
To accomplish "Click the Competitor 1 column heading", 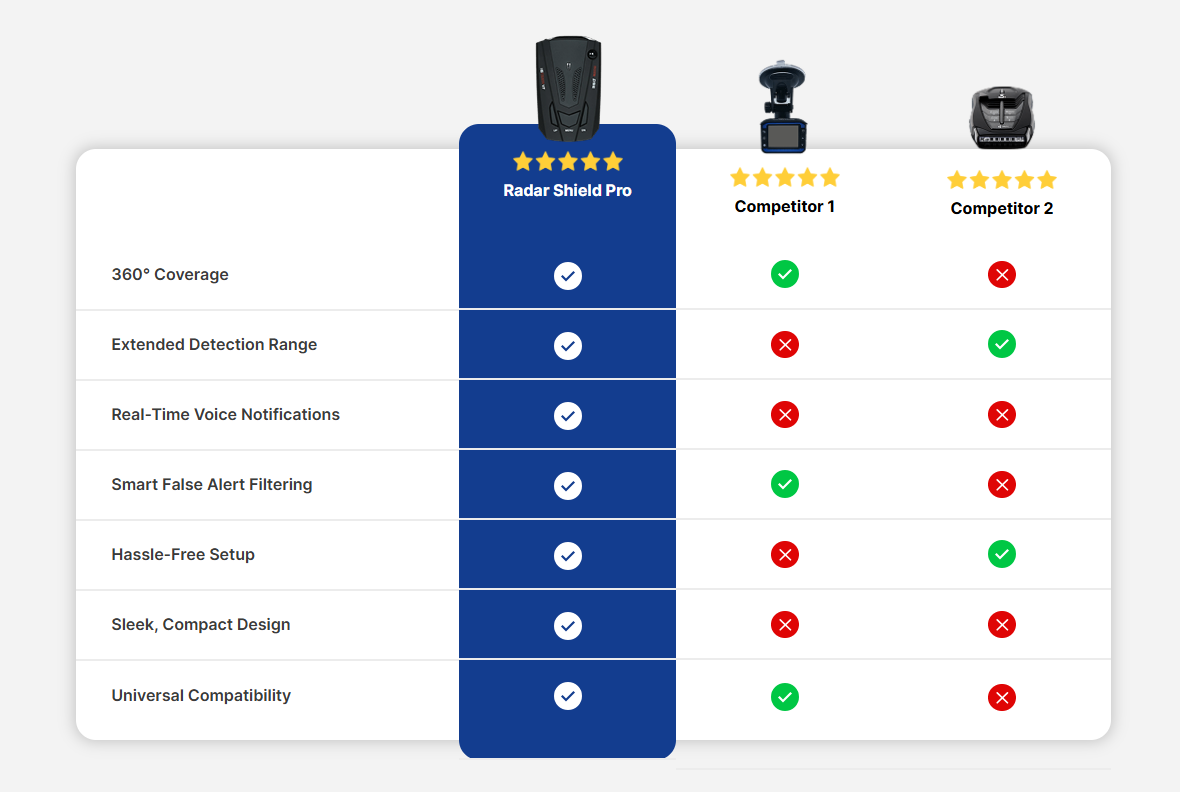I will pyautogui.click(x=785, y=206).
